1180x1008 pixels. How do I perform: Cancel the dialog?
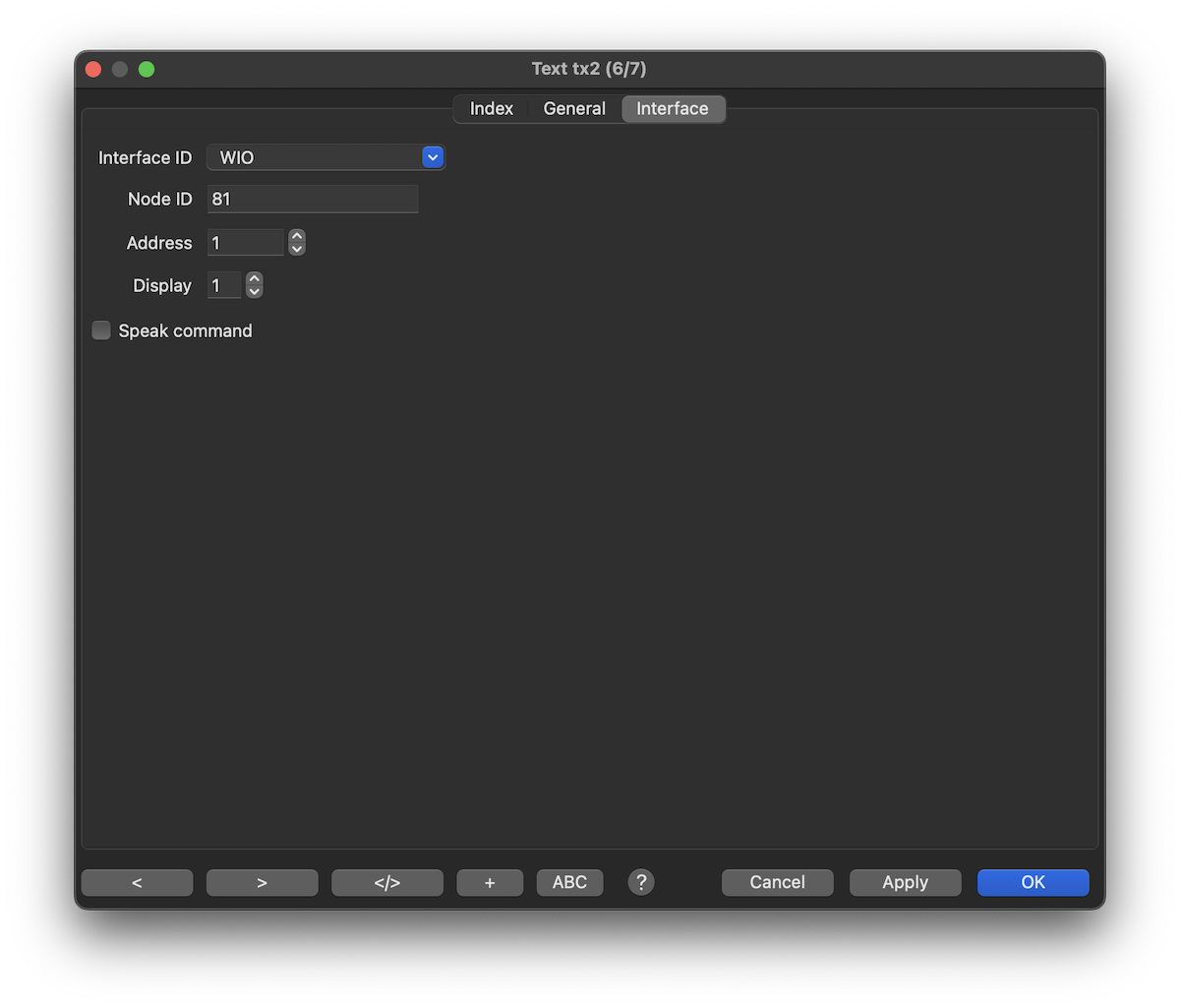click(777, 882)
